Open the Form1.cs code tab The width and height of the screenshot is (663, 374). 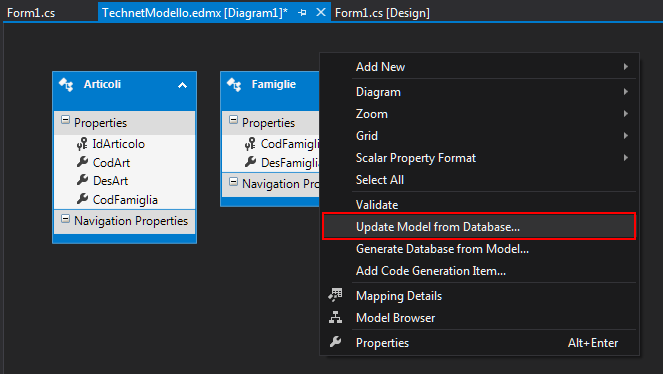click(x=31, y=13)
